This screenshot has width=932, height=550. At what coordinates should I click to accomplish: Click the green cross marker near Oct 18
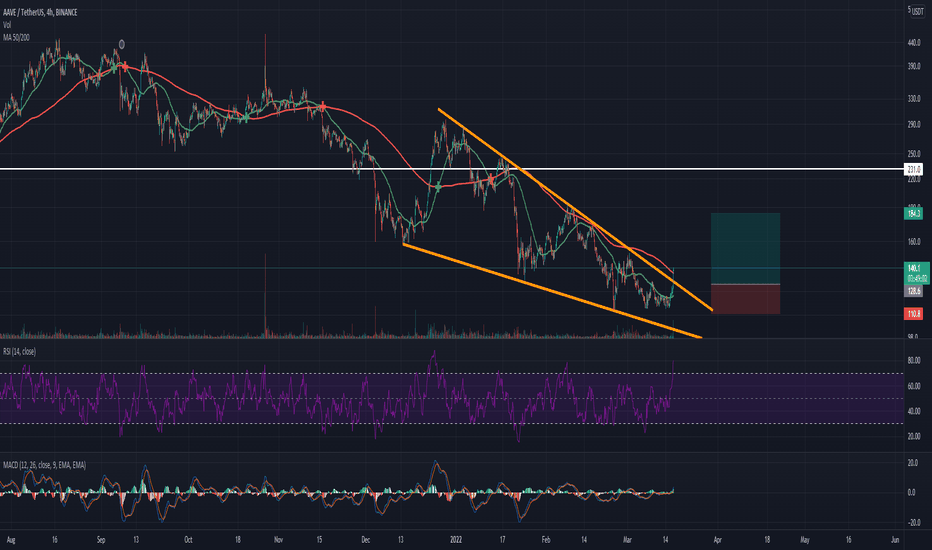tap(245, 117)
